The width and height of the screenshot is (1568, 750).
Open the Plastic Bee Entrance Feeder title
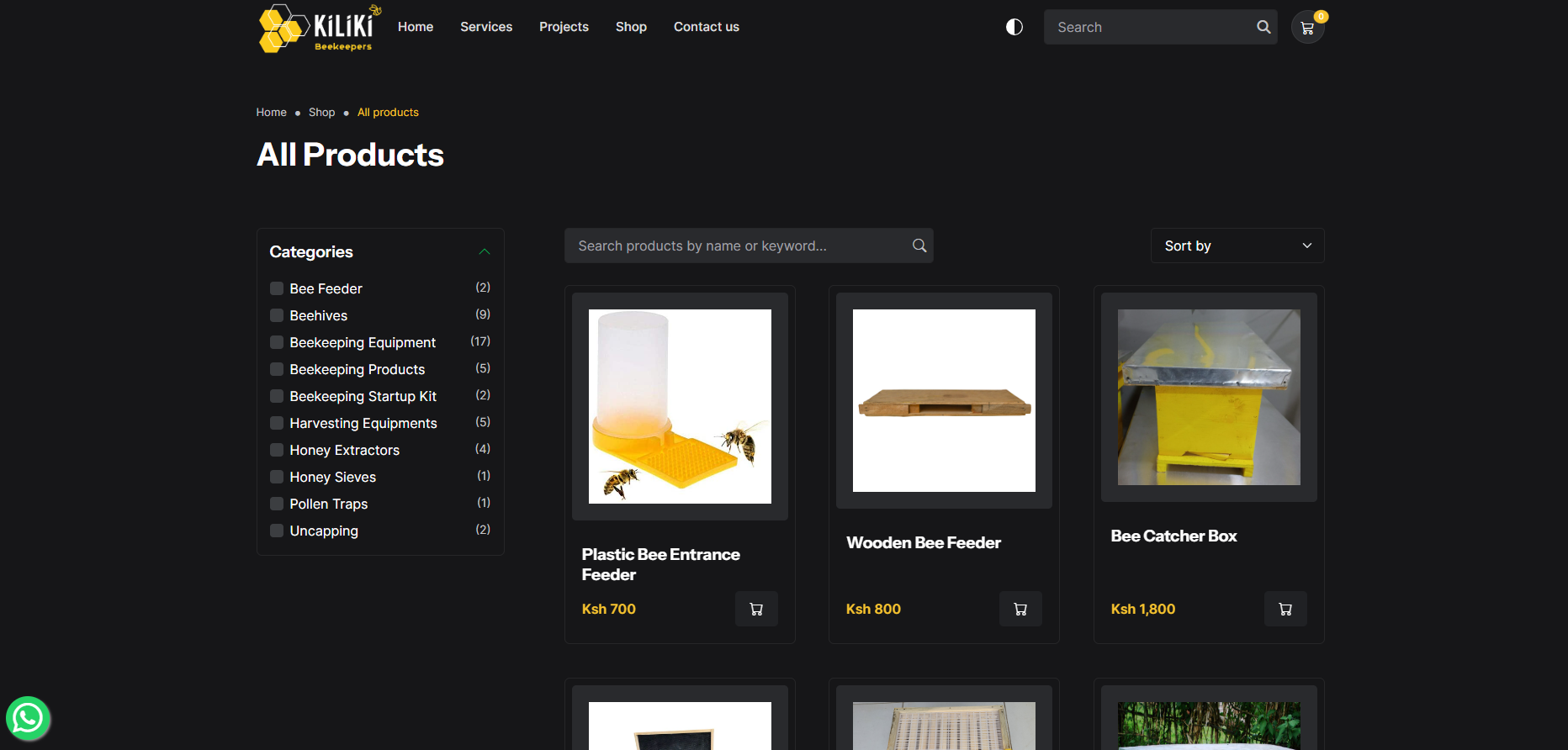pos(661,564)
